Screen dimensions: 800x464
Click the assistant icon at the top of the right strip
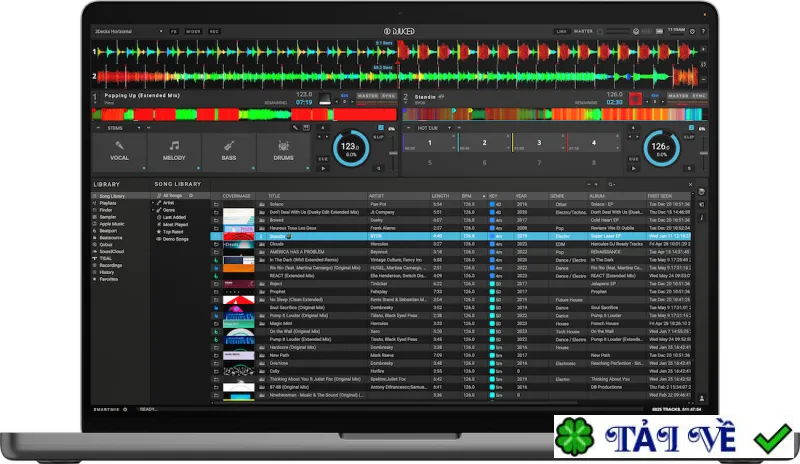[x=702, y=192]
